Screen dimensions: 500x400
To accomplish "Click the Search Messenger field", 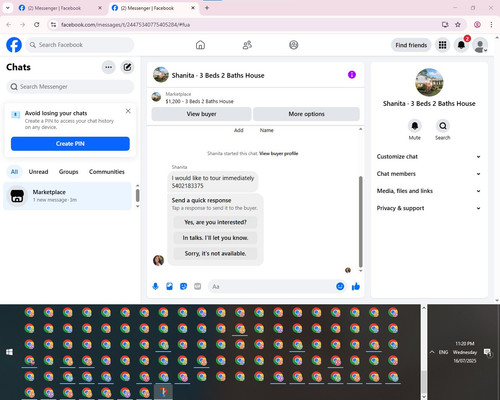I will pyautogui.click(x=70, y=87).
